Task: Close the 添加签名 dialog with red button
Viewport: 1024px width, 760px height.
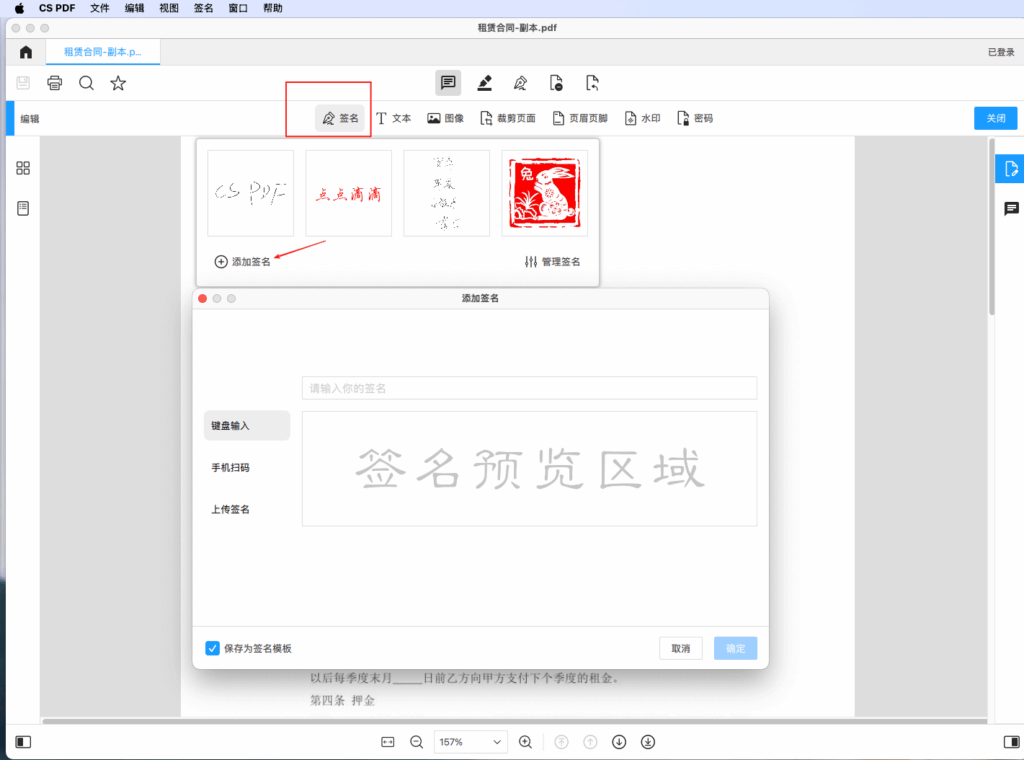Action: [202, 298]
